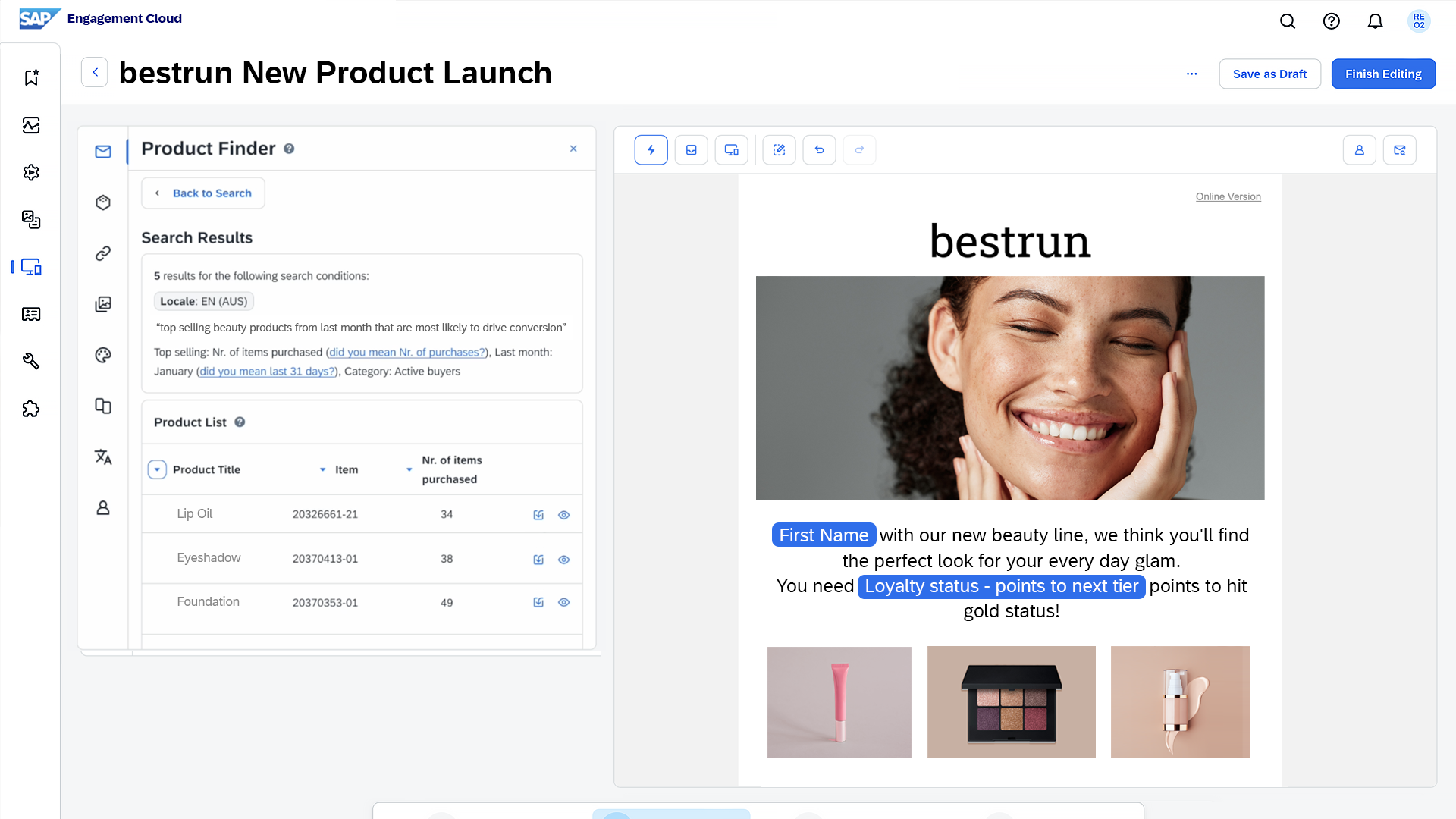This screenshot has height=819, width=1456.
Task: Insert Eyeshadow into the email
Action: click(538, 560)
